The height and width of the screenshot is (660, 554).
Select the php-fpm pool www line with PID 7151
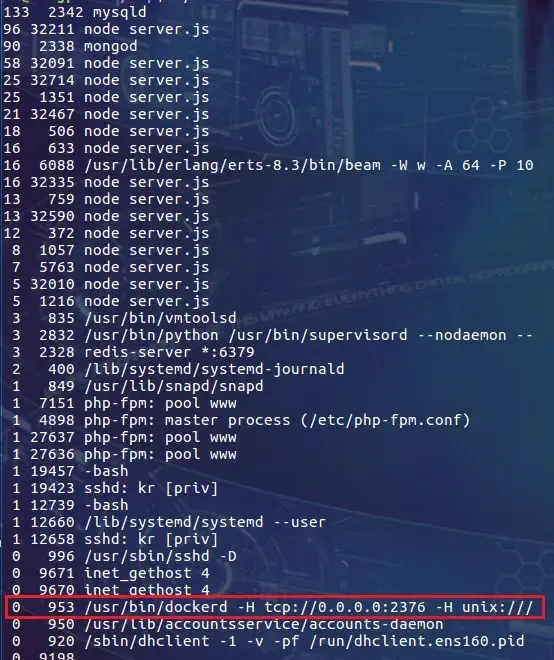124,403
